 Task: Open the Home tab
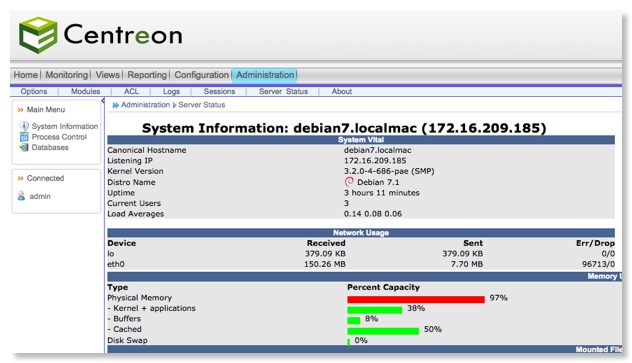pos(25,75)
